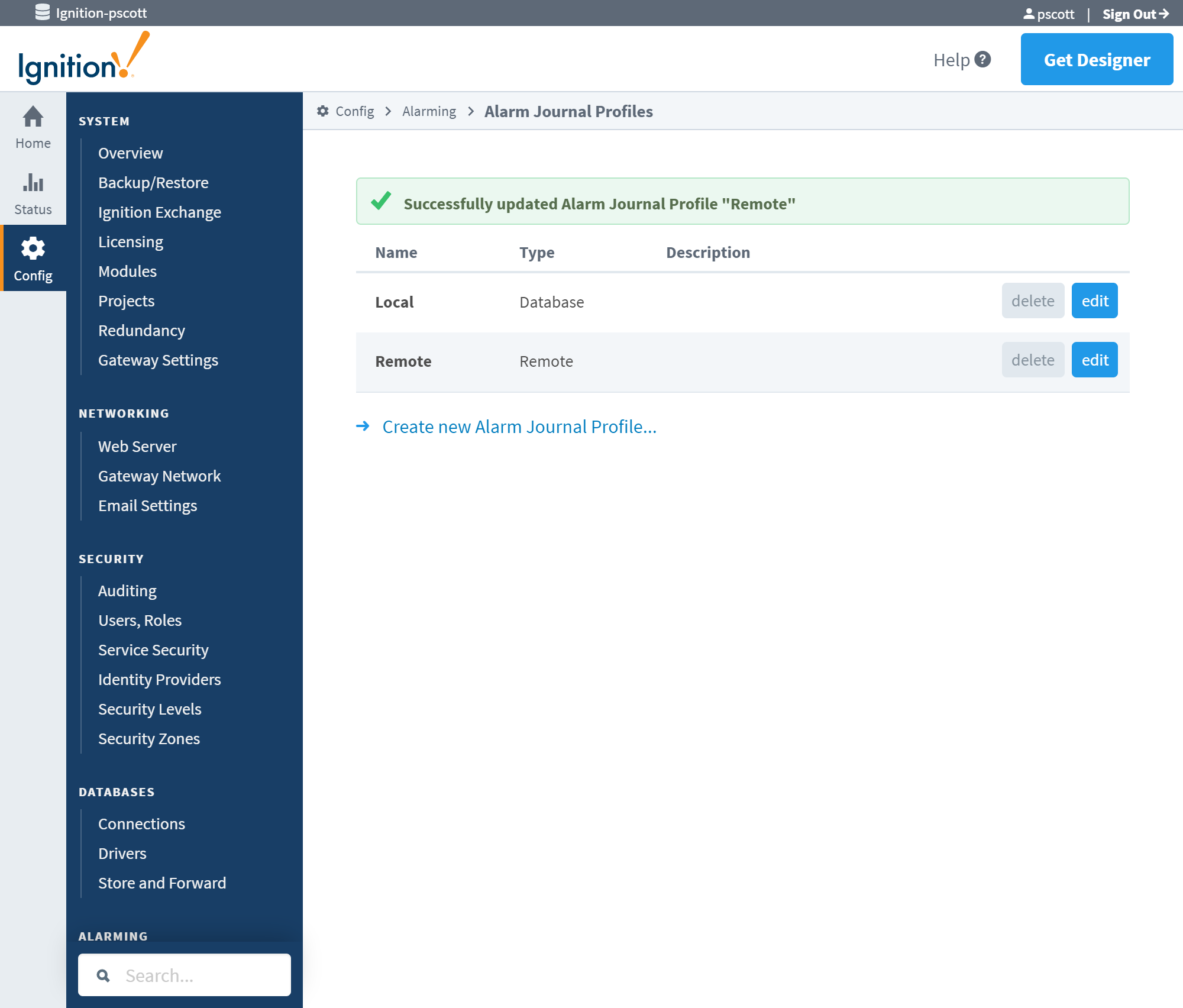The image size is (1183, 1008).
Task: Open Auditing page
Action: 127,591
